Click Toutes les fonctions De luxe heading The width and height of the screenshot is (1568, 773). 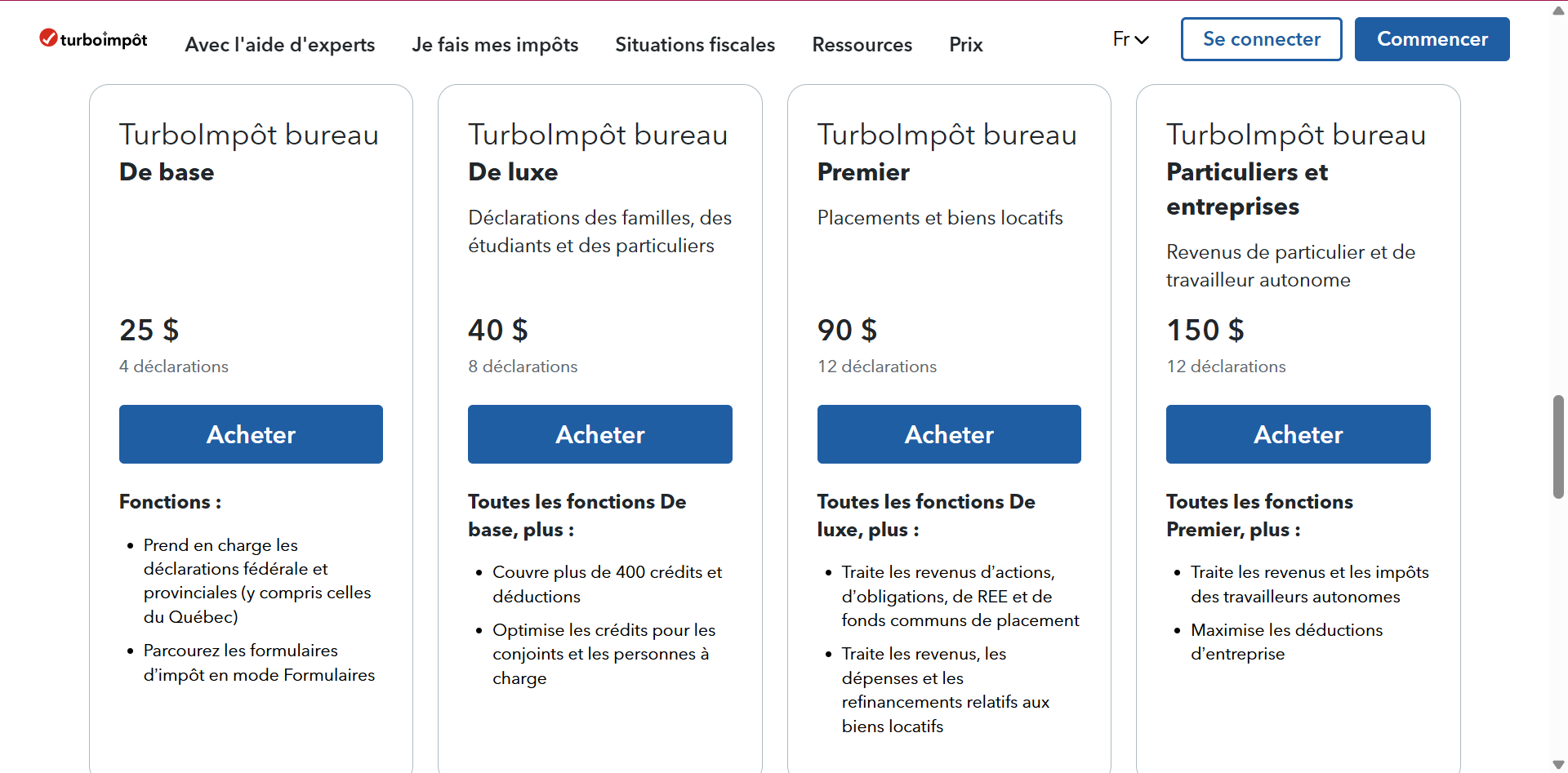(x=926, y=516)
